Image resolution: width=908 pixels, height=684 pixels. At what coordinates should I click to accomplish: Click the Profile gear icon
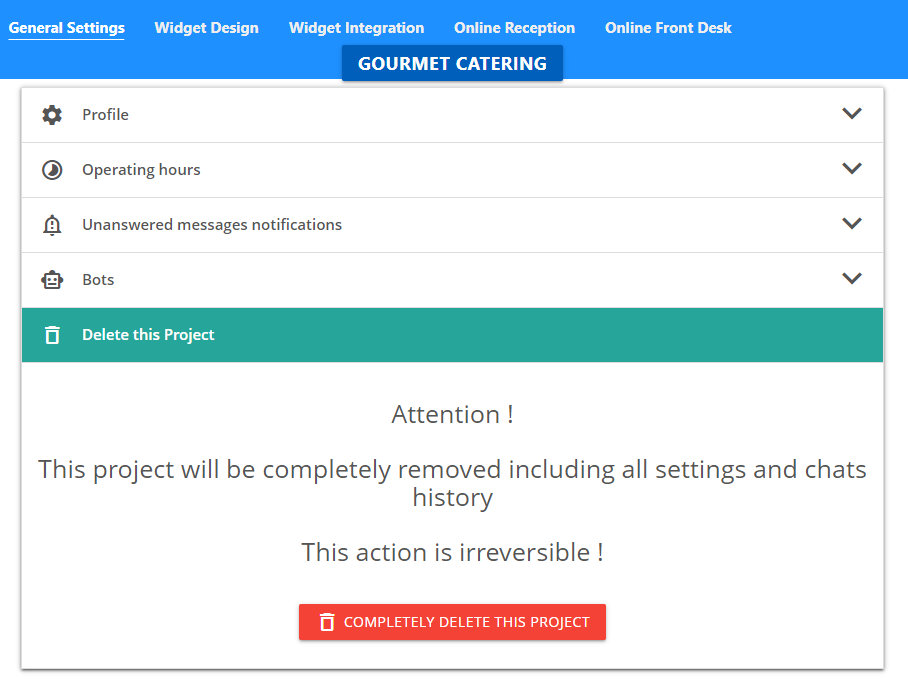(52, 115)
